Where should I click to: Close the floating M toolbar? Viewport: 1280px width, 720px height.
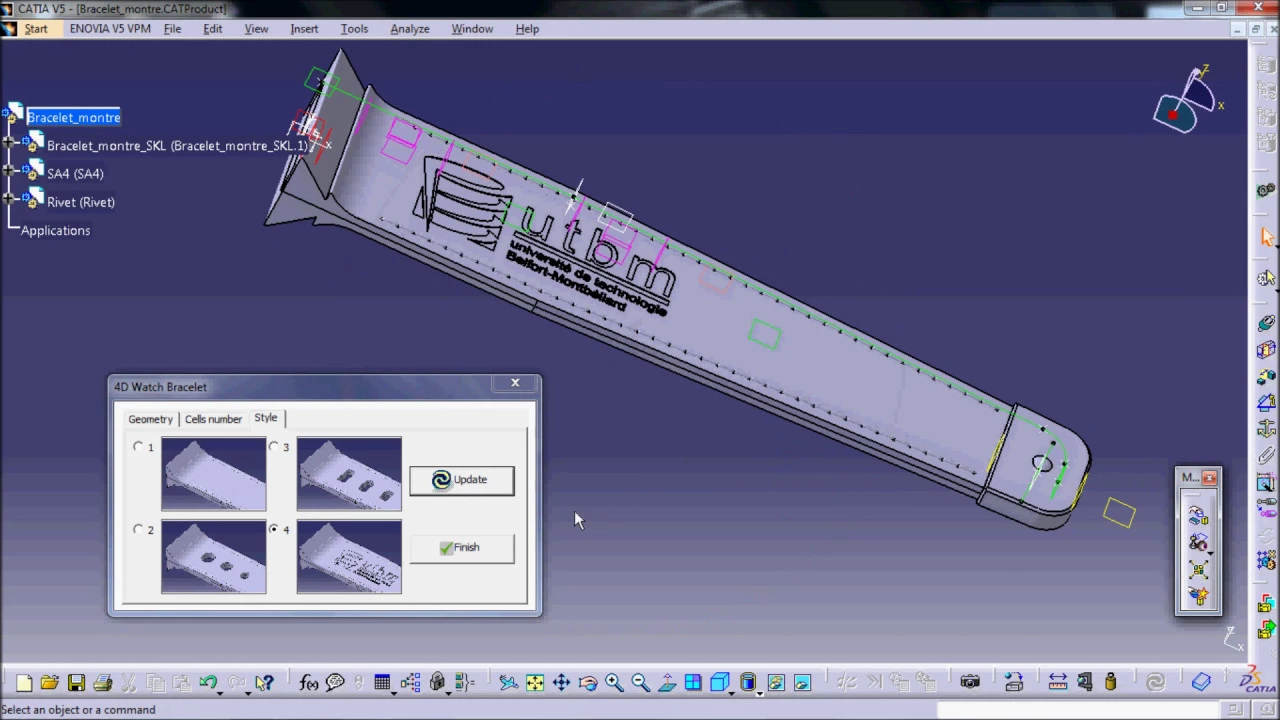click(x=1210, y=478)
